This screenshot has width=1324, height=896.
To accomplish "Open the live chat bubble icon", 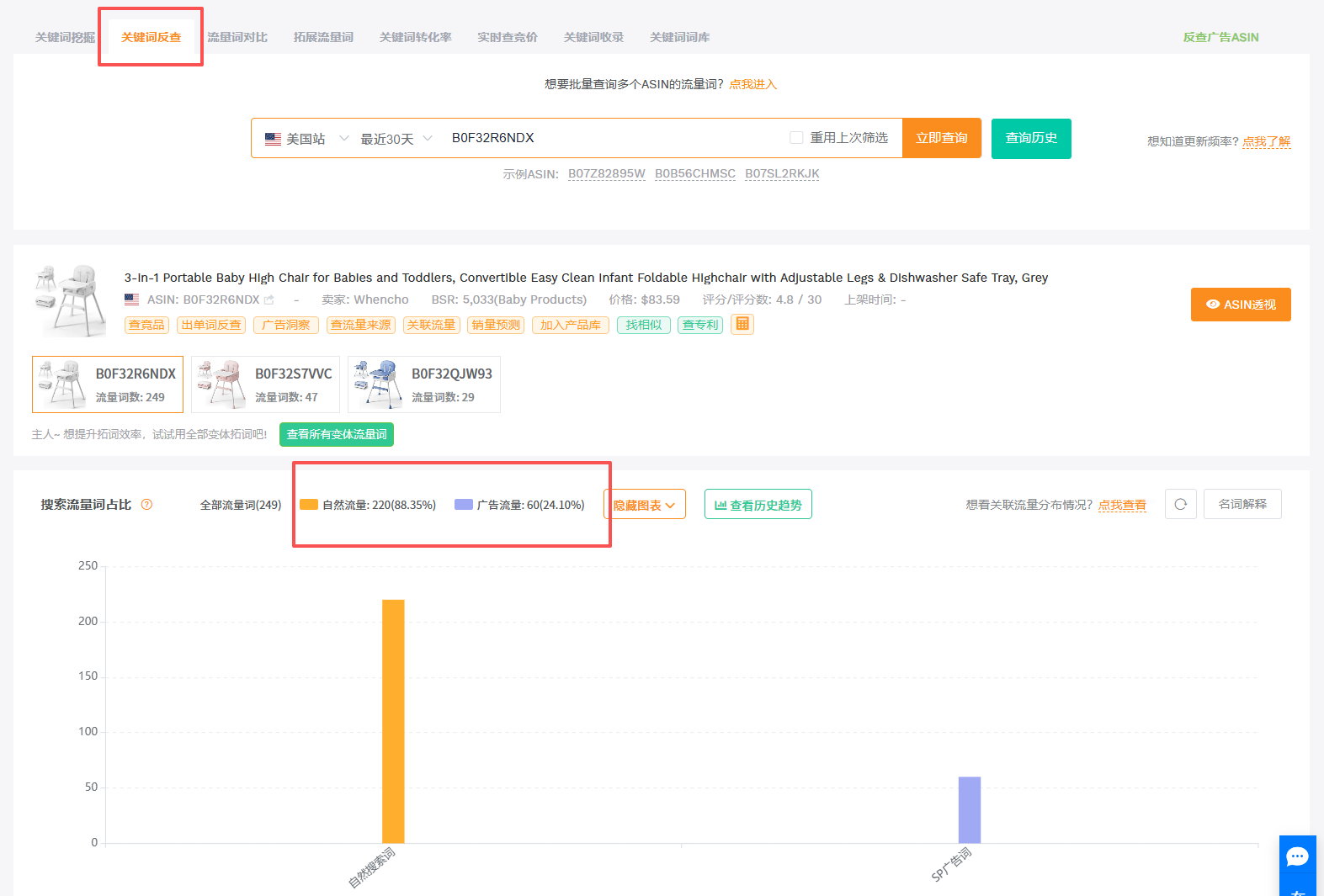I will tap(1297, 857).
